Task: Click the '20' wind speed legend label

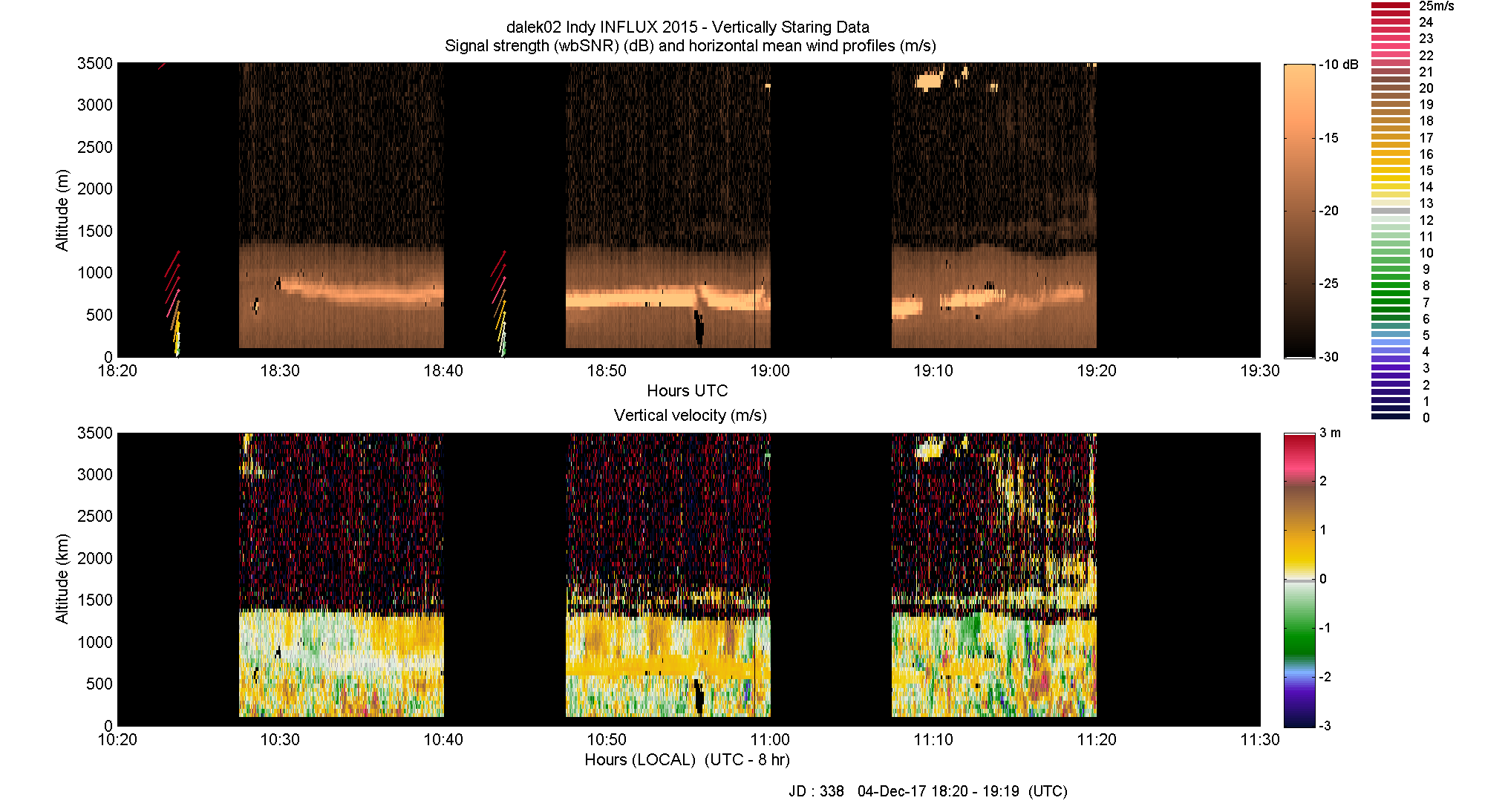Action: (x=1426, y=88)
